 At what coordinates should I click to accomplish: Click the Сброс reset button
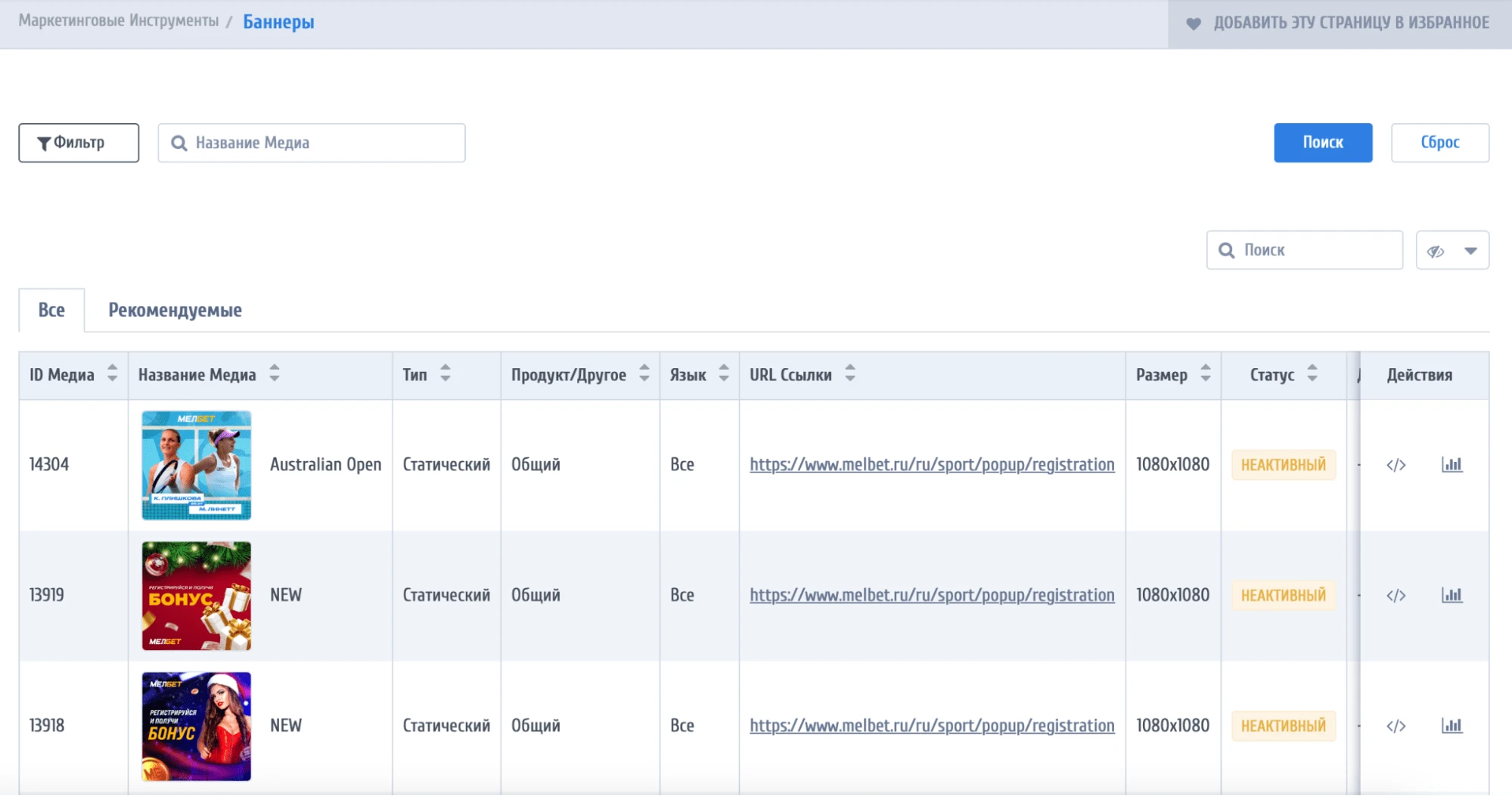[x=1440, y=143]
